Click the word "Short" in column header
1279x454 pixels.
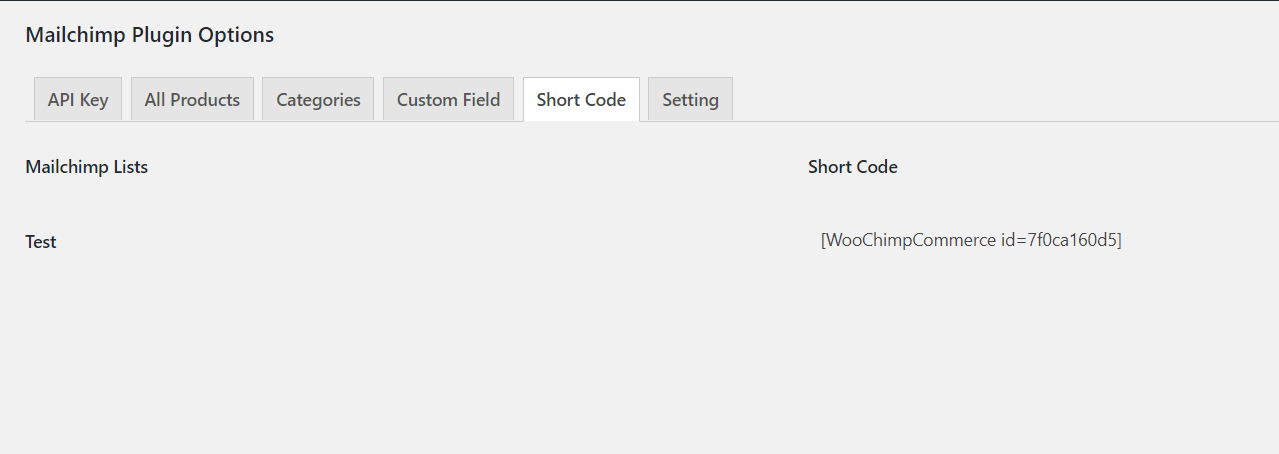(x=829, y=167)
